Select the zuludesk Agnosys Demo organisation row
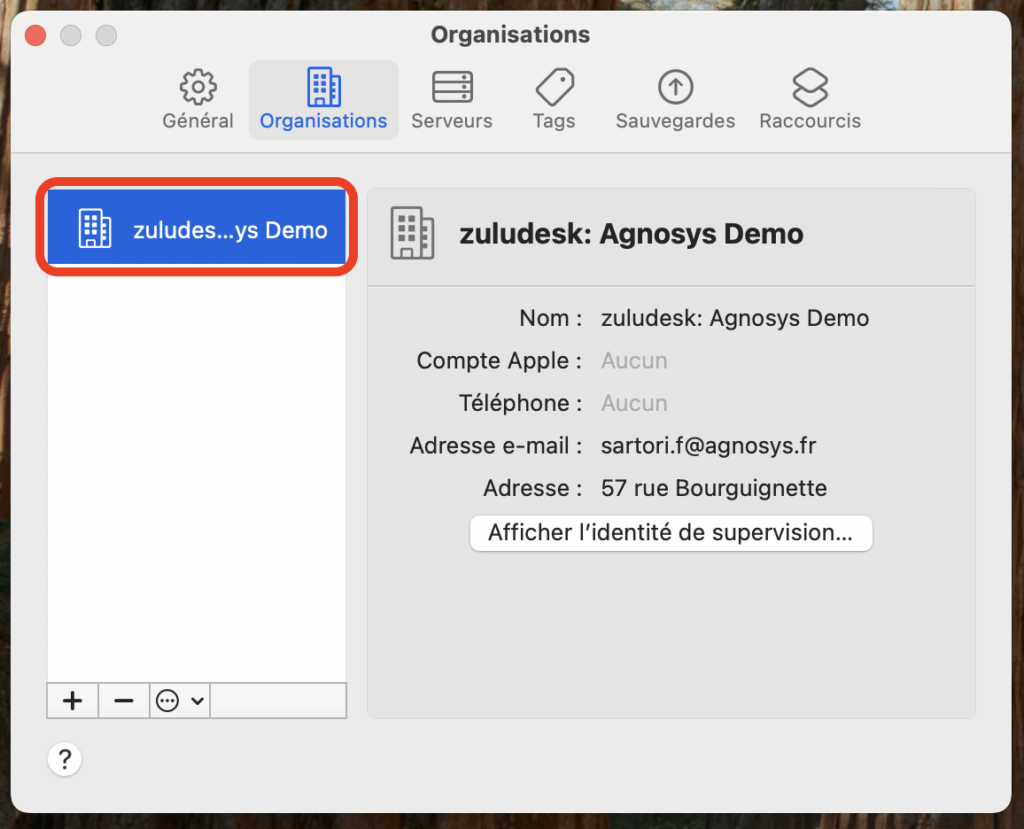 tap(197, 227)
